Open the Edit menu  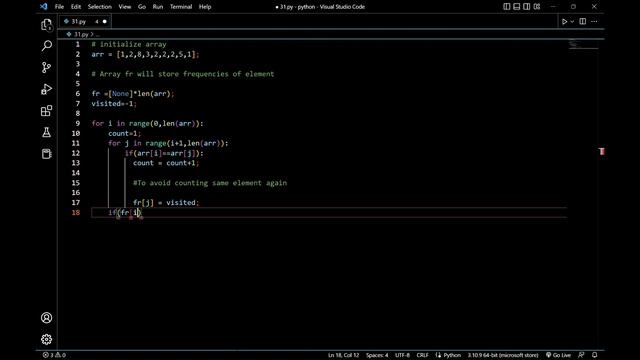(76, 7)
